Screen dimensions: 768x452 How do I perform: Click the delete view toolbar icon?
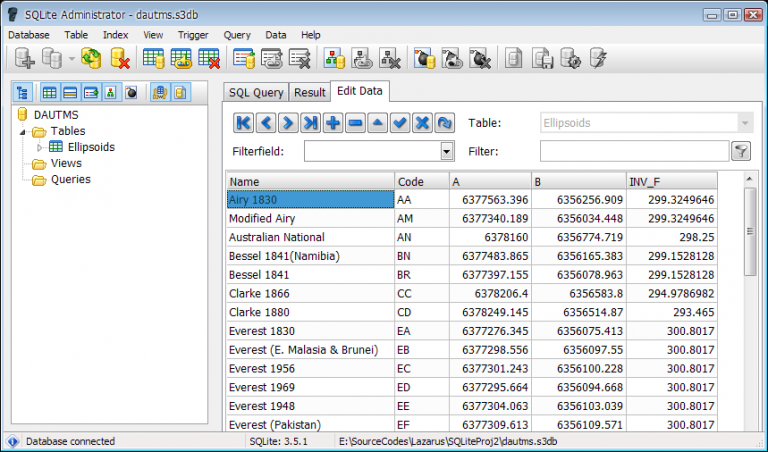pos(390,58)
